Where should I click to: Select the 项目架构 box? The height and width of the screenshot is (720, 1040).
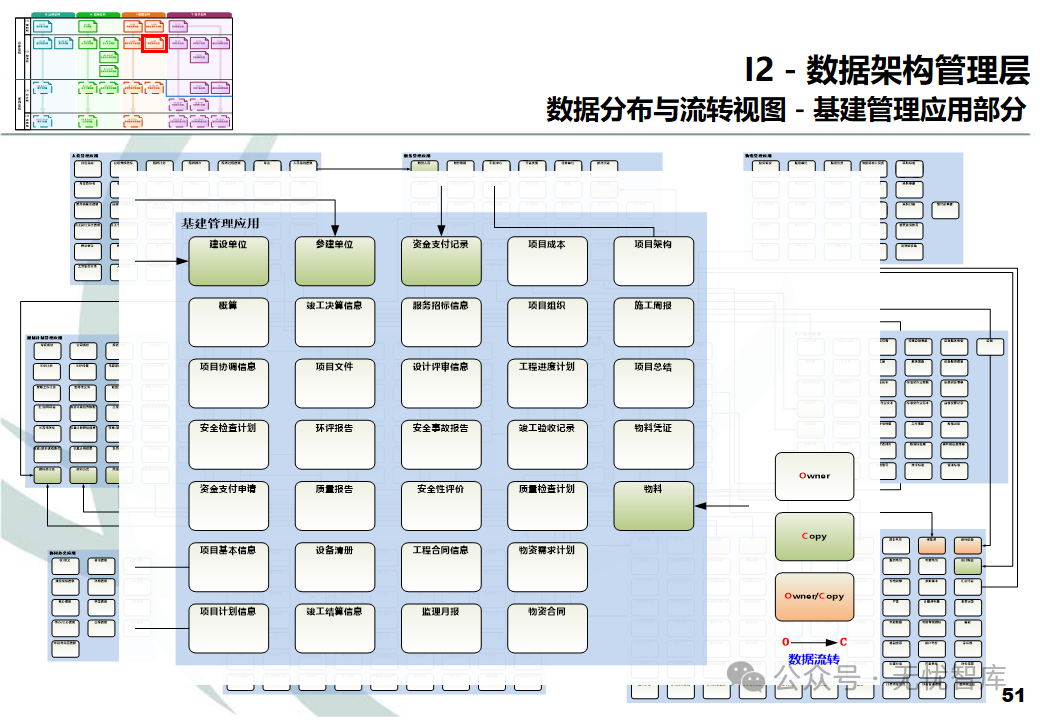coord(653,261)
